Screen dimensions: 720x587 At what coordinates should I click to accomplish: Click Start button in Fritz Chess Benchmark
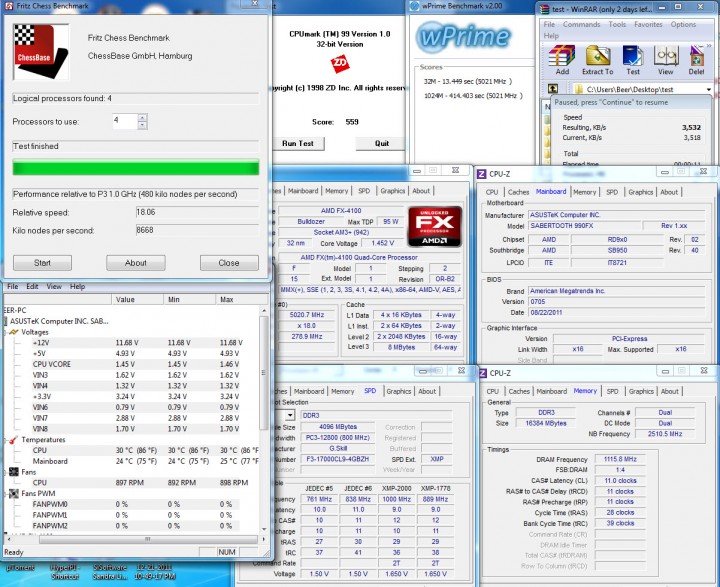[x=42, y=263]
